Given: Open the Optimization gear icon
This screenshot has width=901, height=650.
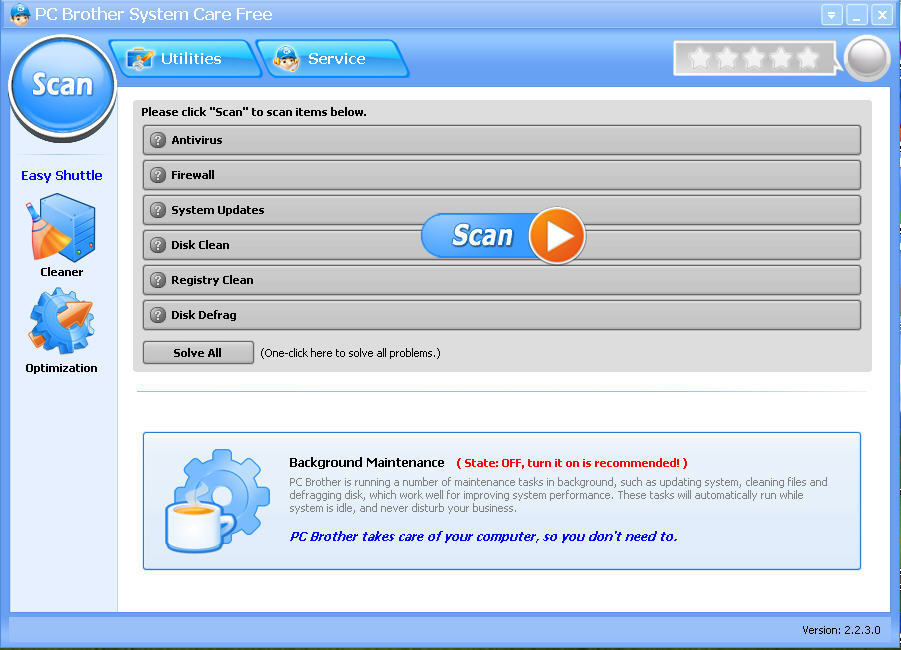Looking at the screenshot, I should [x=61, y=323].
